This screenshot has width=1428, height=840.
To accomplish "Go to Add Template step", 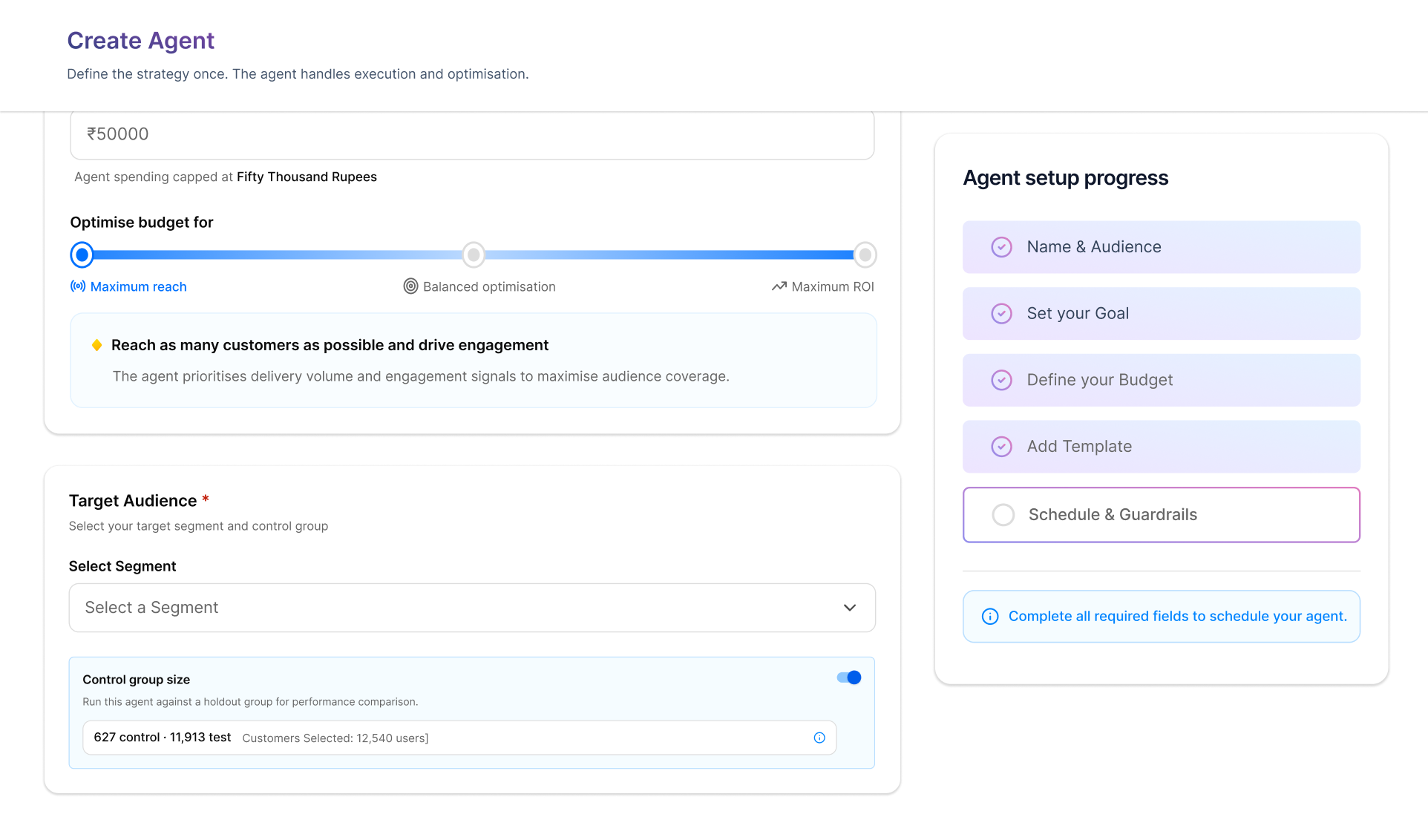I will click(x=1162, y=447).
